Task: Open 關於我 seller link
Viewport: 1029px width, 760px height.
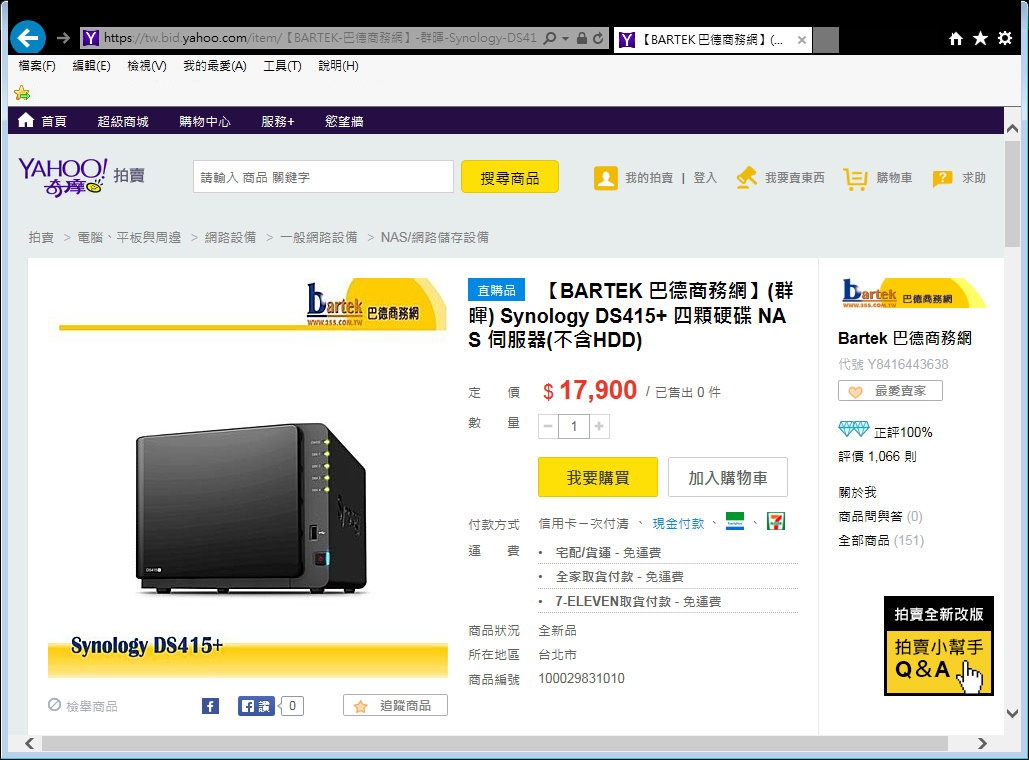Action: (x=857, y=492)
